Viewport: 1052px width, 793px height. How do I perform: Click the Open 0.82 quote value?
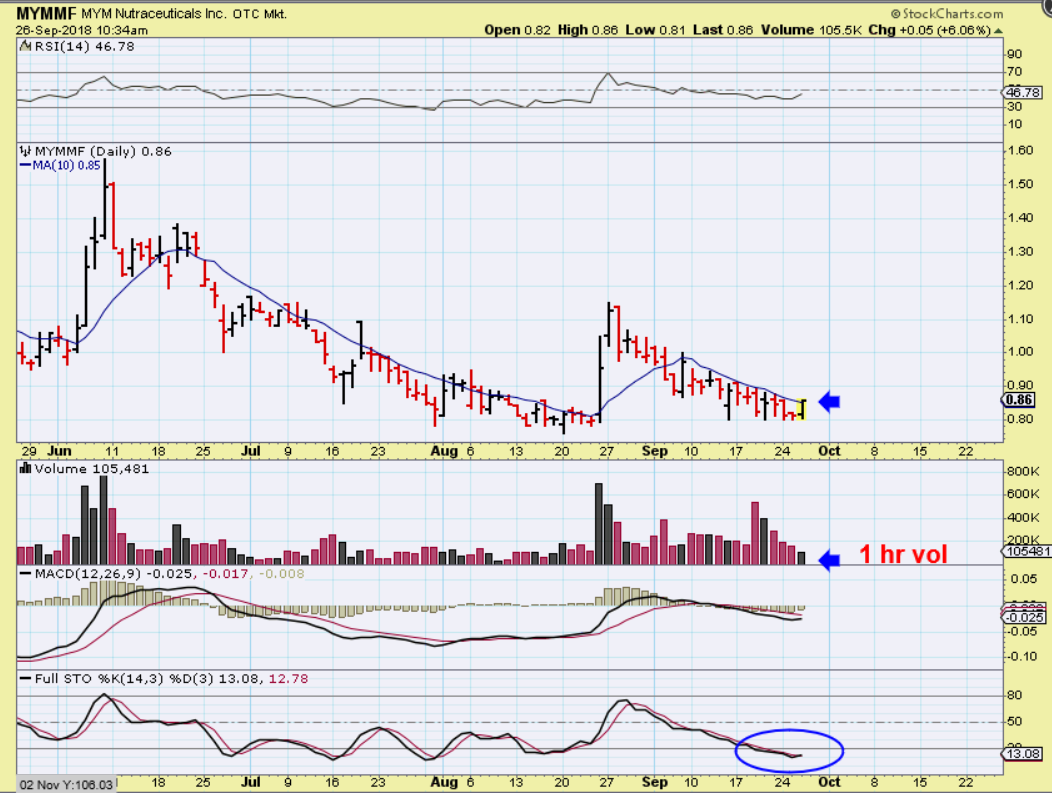[517, 30]
